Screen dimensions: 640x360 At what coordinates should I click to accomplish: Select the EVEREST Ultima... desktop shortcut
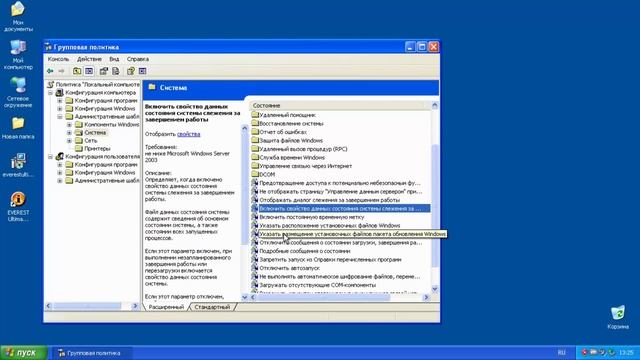[x=18, y=207]
